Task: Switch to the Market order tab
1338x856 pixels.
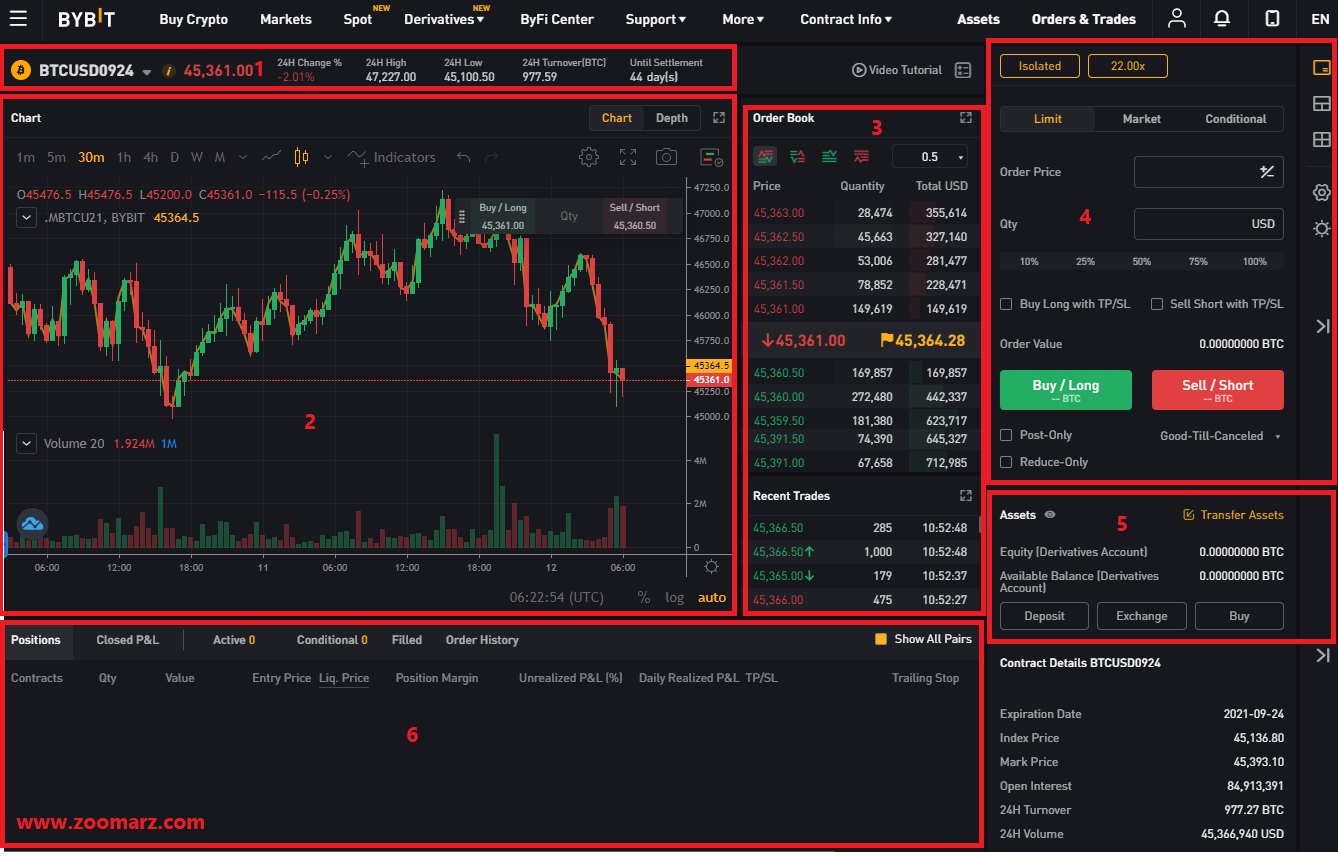Action: tap(1141, 118)
